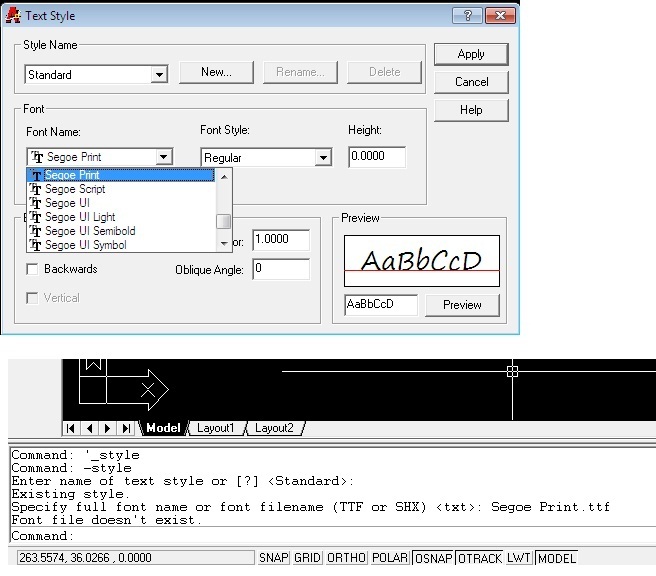Open the Font Style dropdown
Screen dimensions: 656x576
tap(323, 158)
